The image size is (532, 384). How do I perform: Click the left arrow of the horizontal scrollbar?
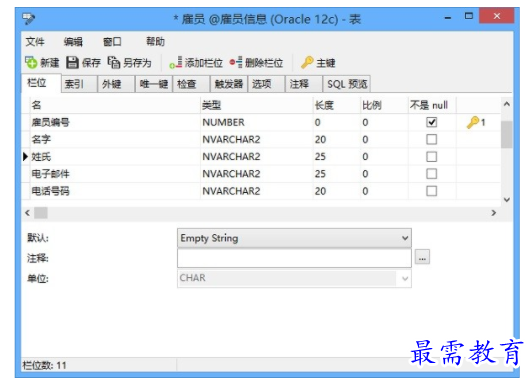point(27,213)
